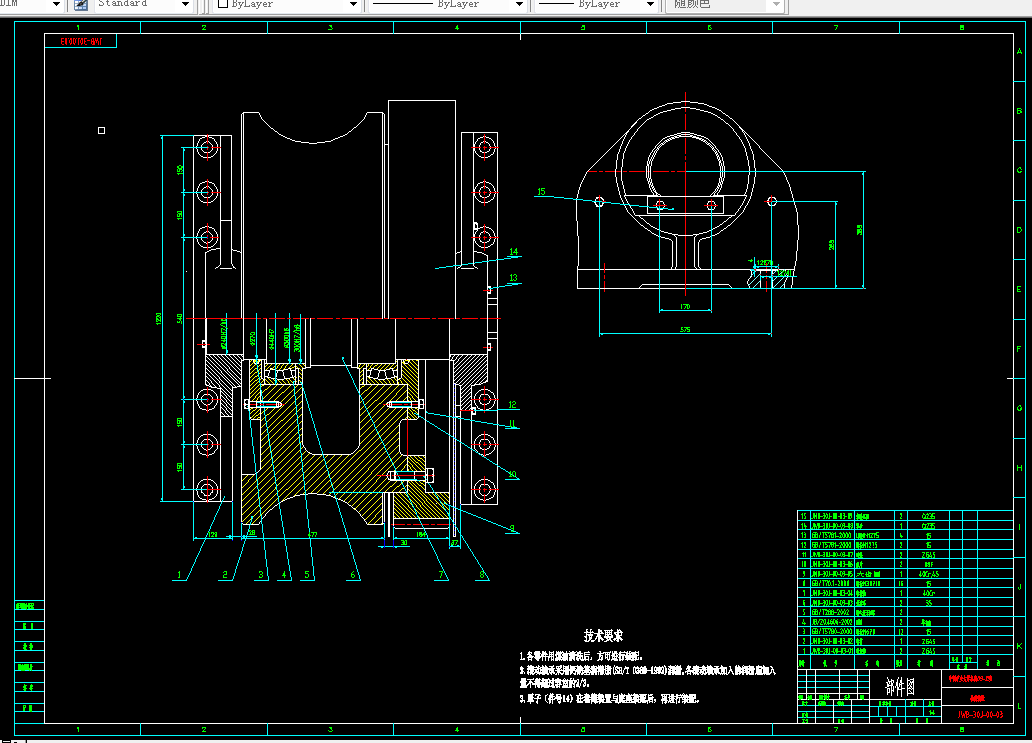1032x743 pixels.
Task: Click part balloon number 15
Action: [541, 192]
